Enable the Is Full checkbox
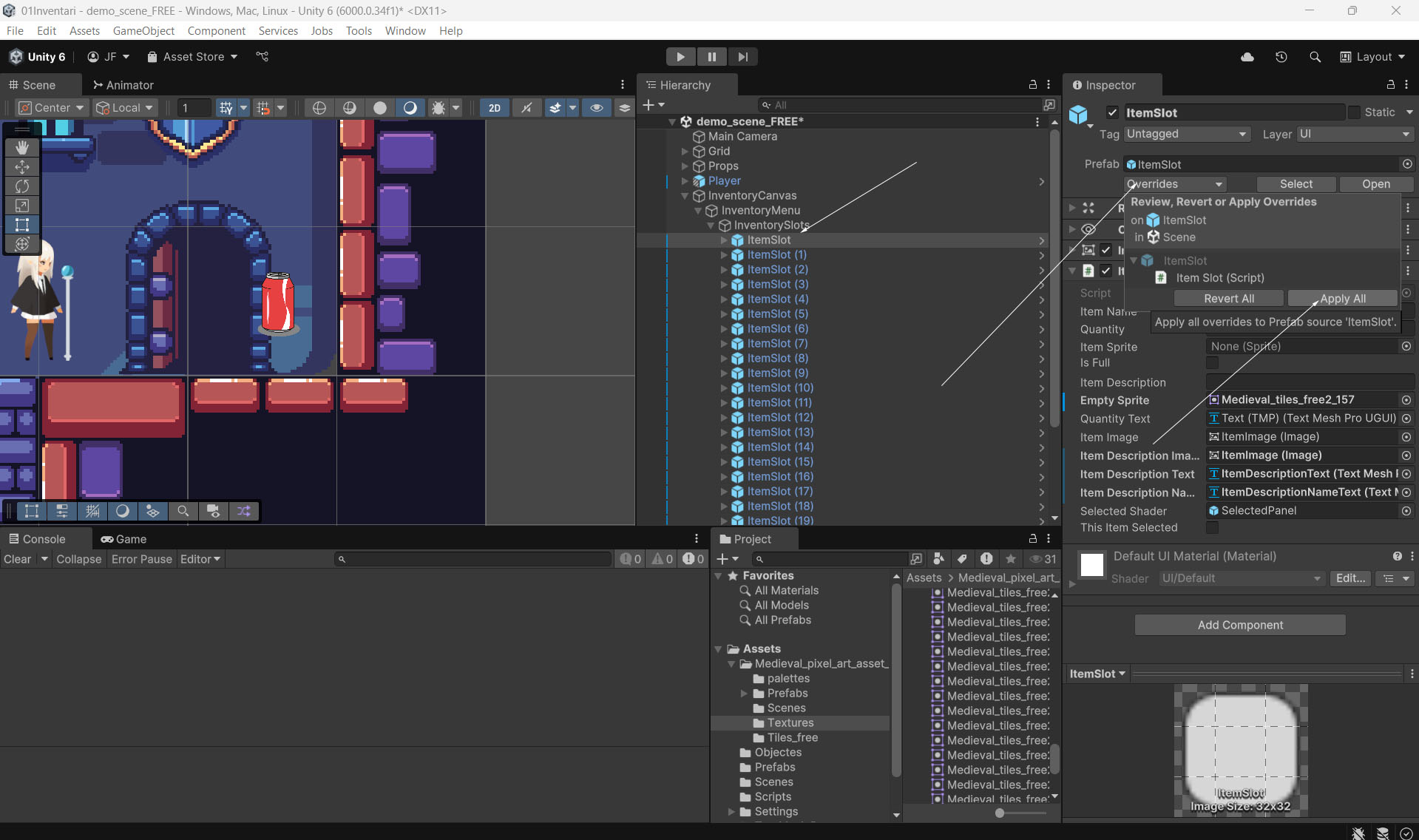 1212,363
